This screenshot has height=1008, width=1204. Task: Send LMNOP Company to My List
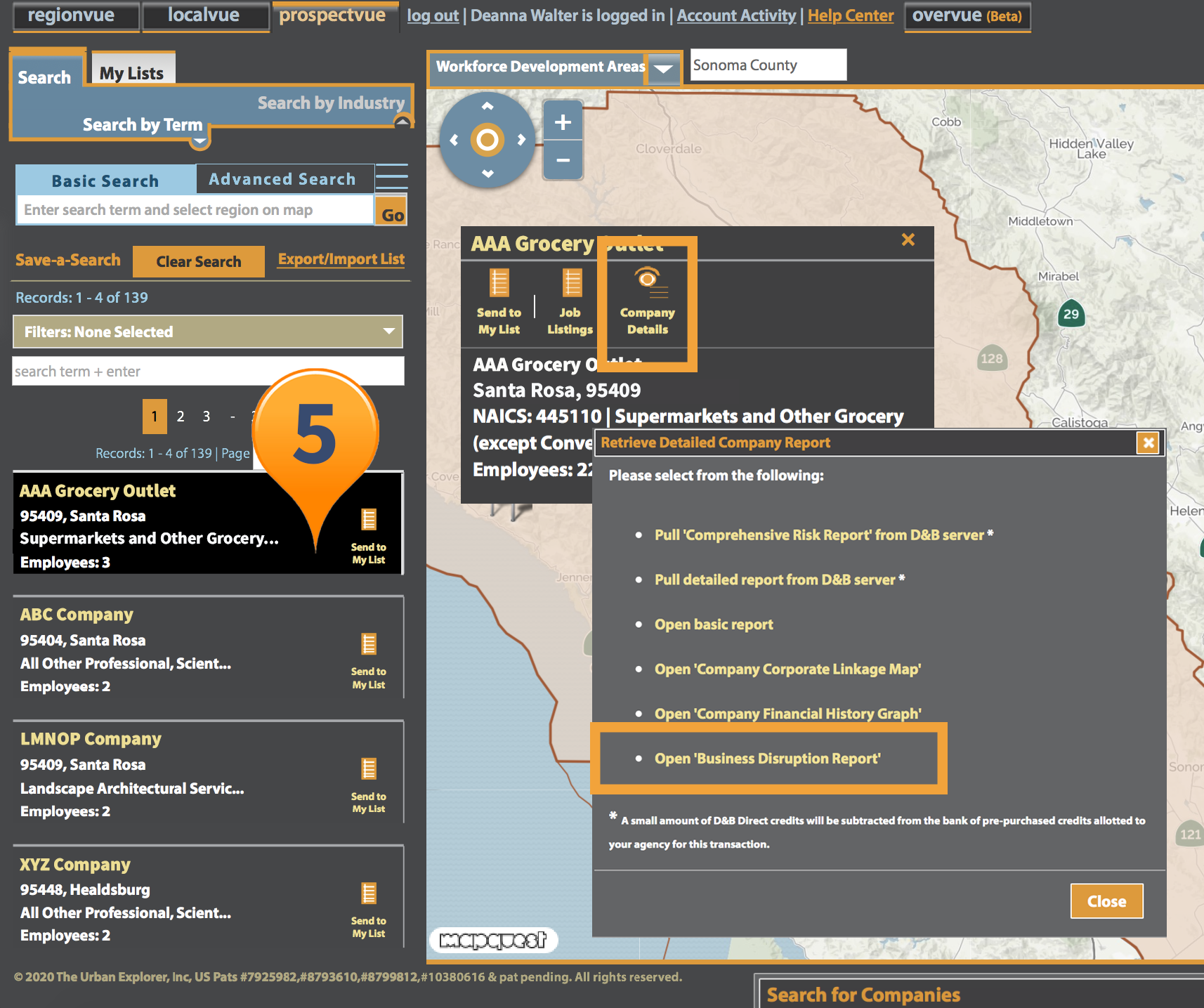pyautogui.click(x=368, y=785)
